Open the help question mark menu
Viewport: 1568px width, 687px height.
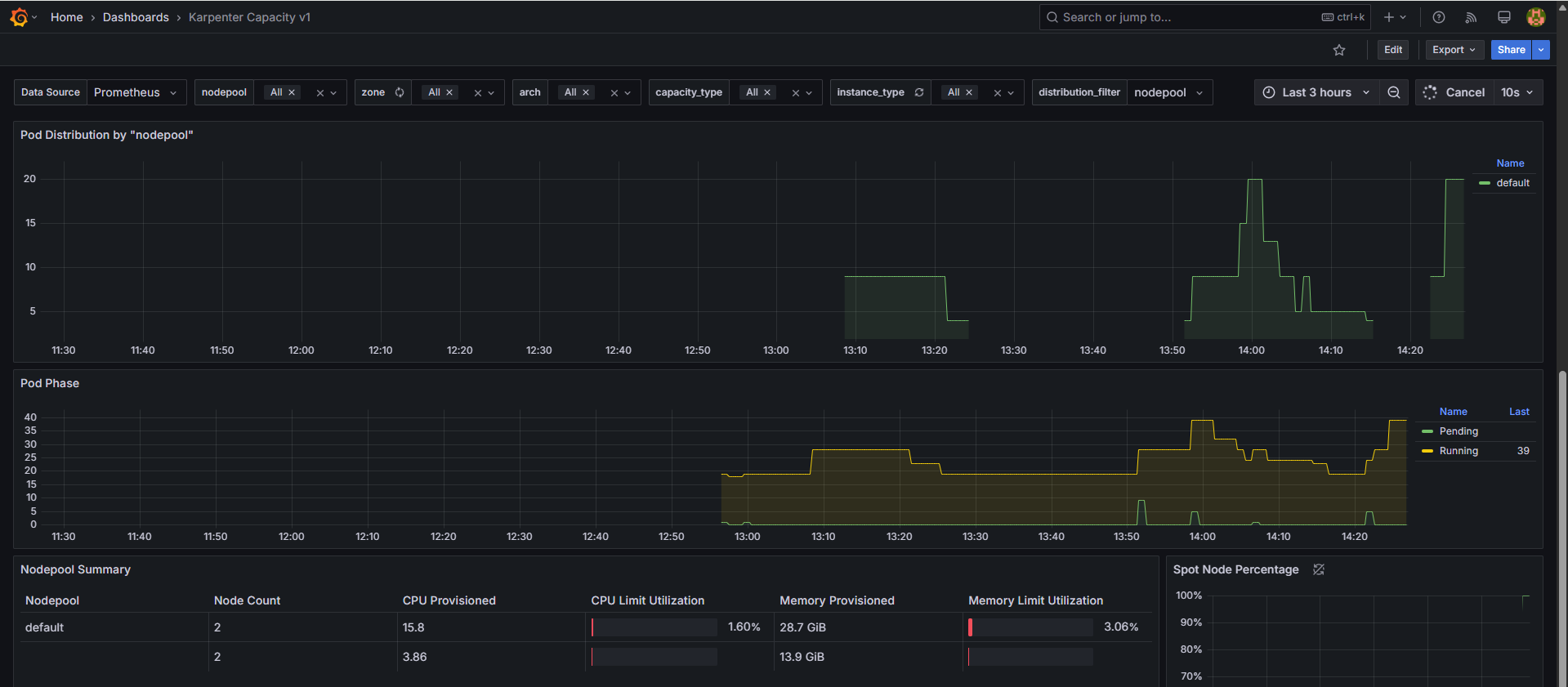click(x=1439, y=17)
